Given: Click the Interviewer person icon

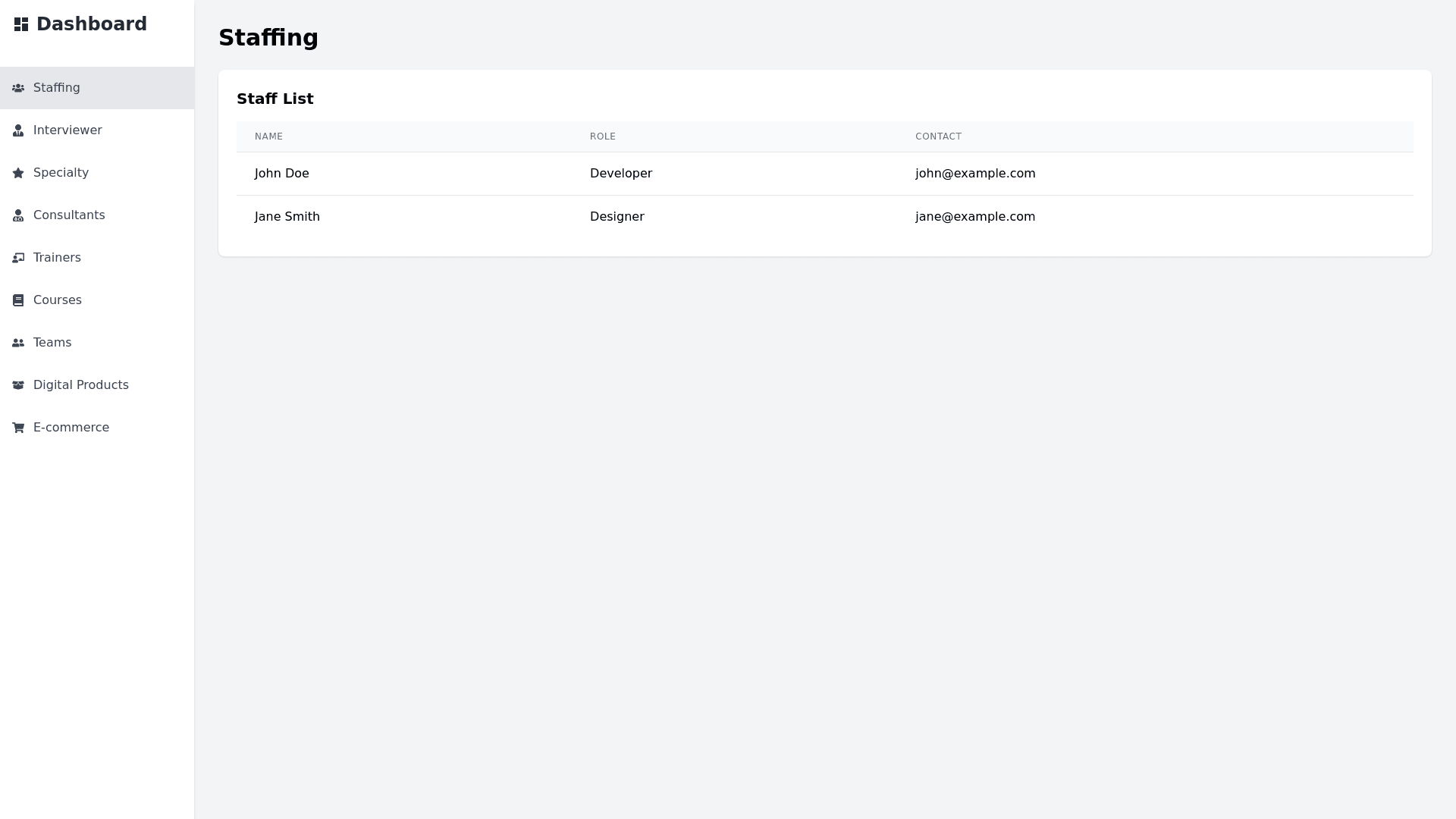Looking at the screenshot, I should coord(18,130).
